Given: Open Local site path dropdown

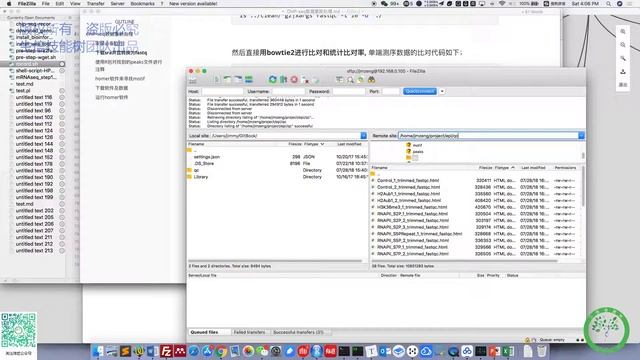Looking at the screenshot, I should [x=363, y=136].
